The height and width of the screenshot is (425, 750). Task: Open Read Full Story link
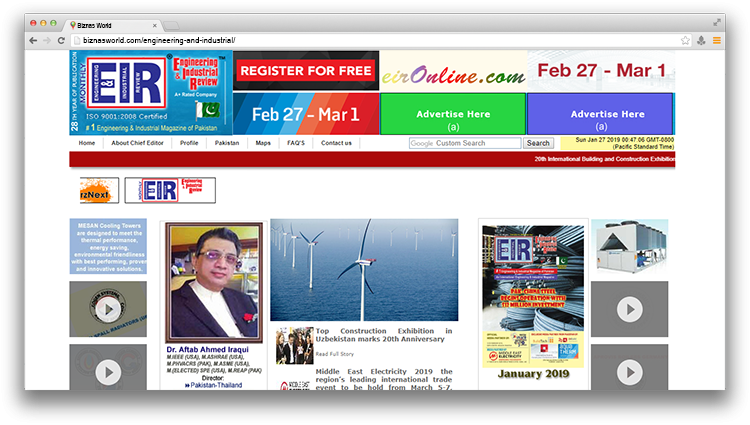pos(334,354)
